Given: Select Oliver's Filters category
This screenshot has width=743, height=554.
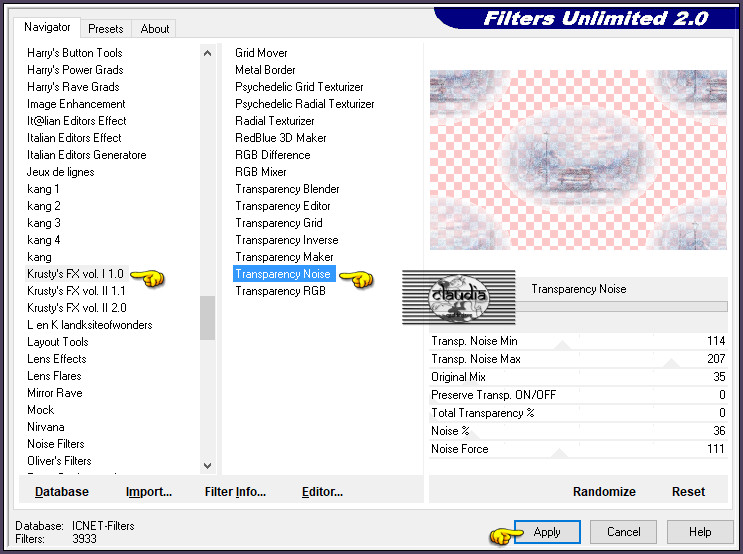Looking at the screenshot, I should click(x=59, y=461).
